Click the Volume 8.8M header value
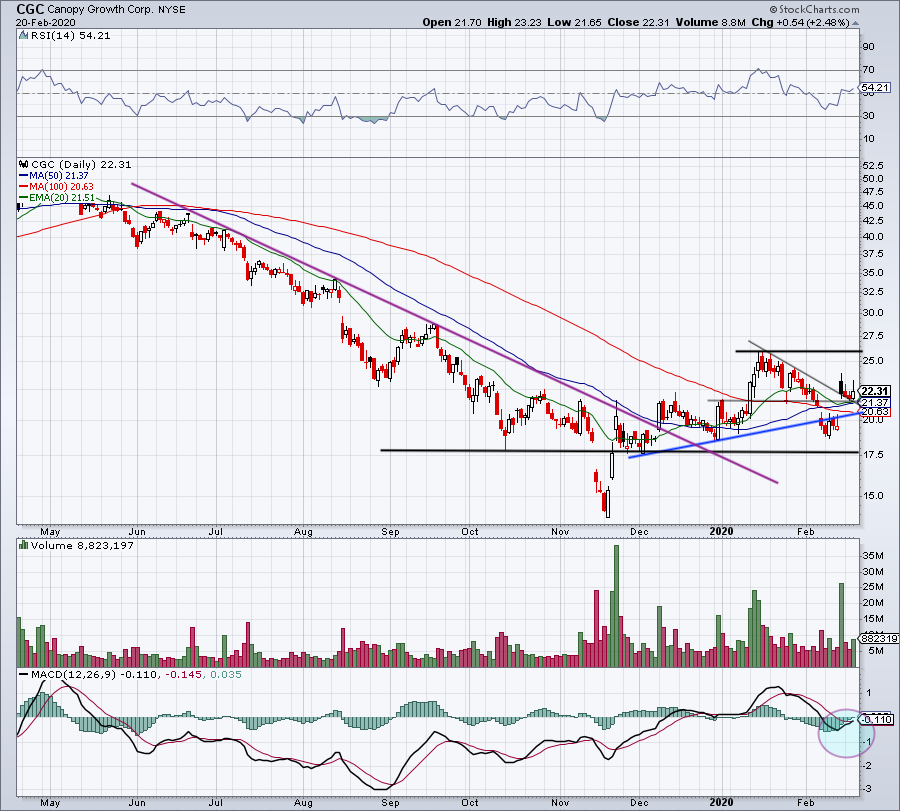 (x=711, y=22)
